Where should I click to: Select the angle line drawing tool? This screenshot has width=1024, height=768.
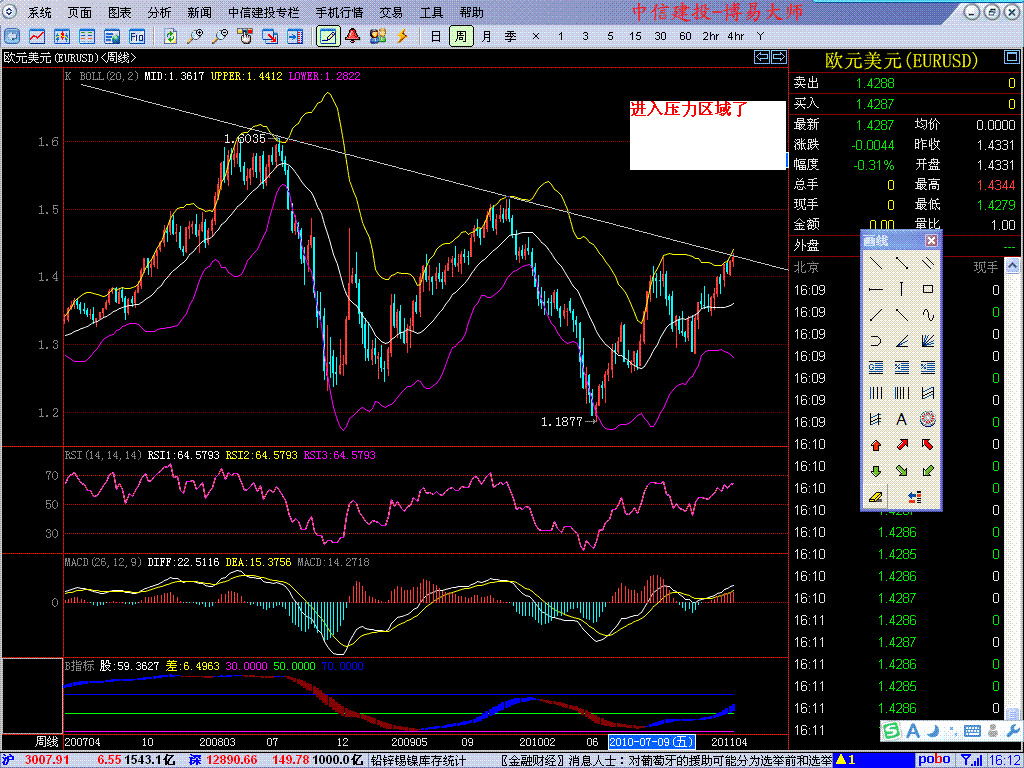902,341
